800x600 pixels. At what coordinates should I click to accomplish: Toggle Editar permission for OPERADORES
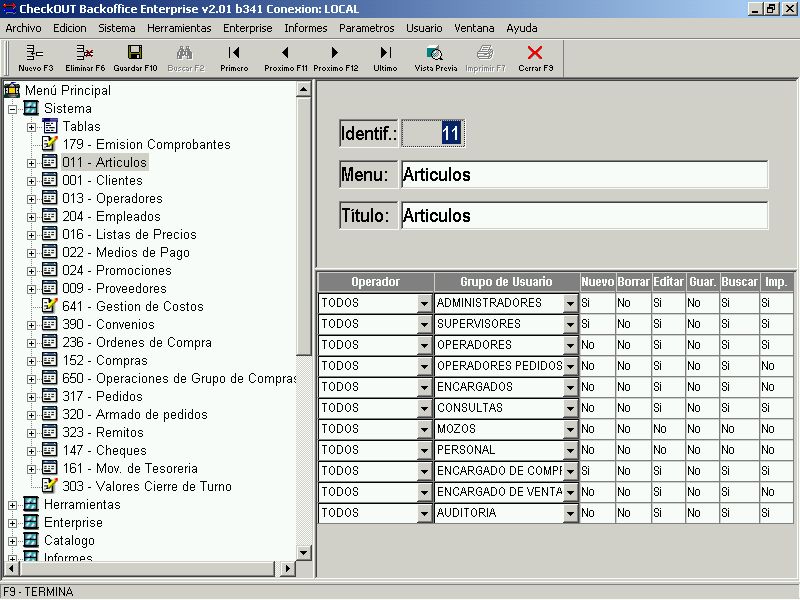pyautogui.click(x=669, y=345)
